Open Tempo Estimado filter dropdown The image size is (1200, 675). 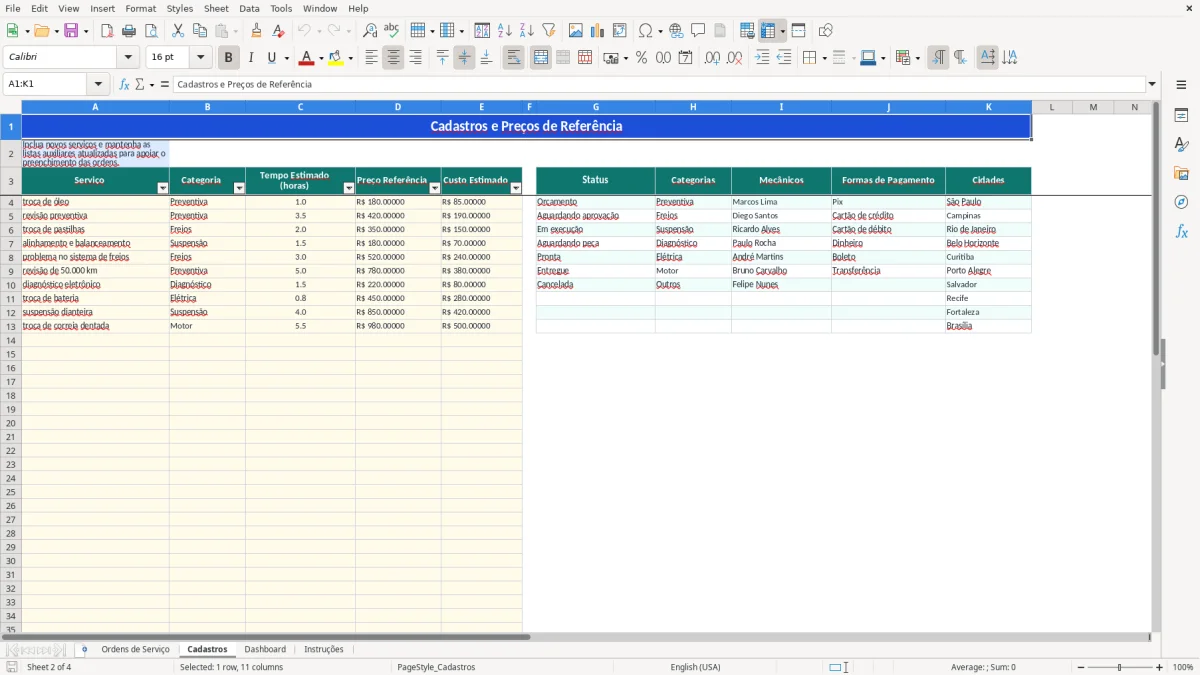(x=349, y=188)
